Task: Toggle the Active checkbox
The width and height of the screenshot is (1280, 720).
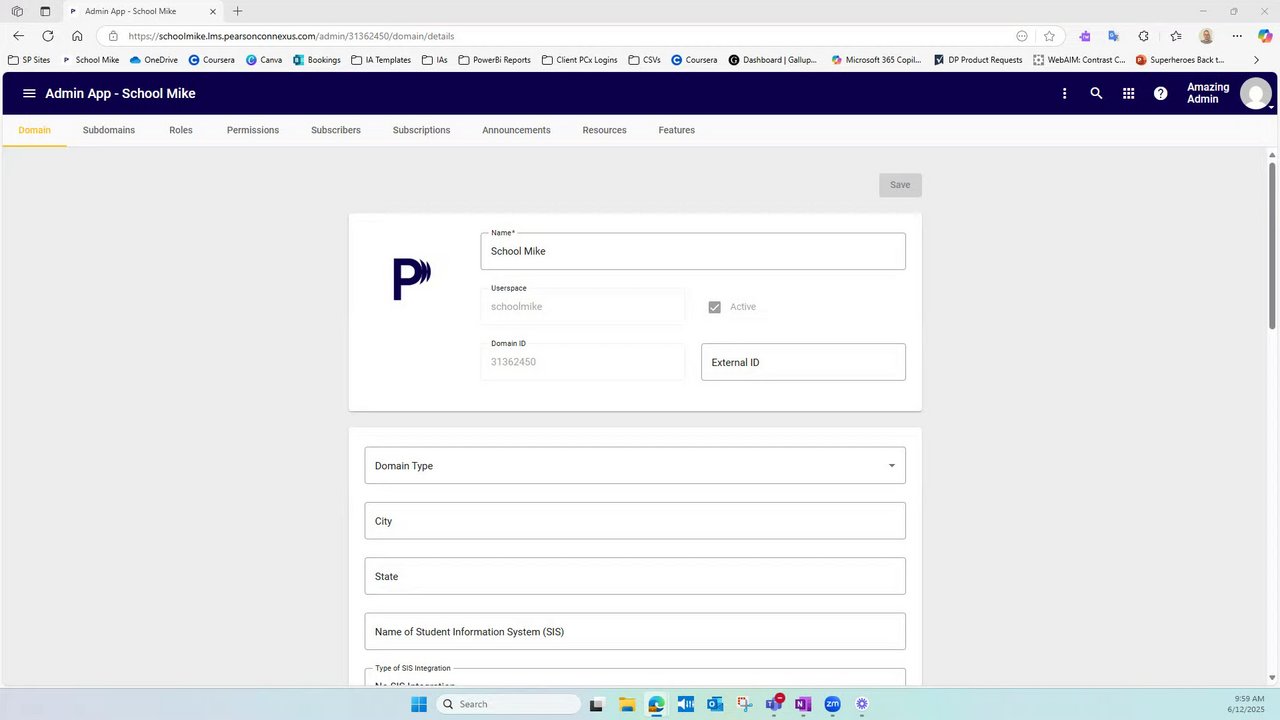Action: point(714,307)
